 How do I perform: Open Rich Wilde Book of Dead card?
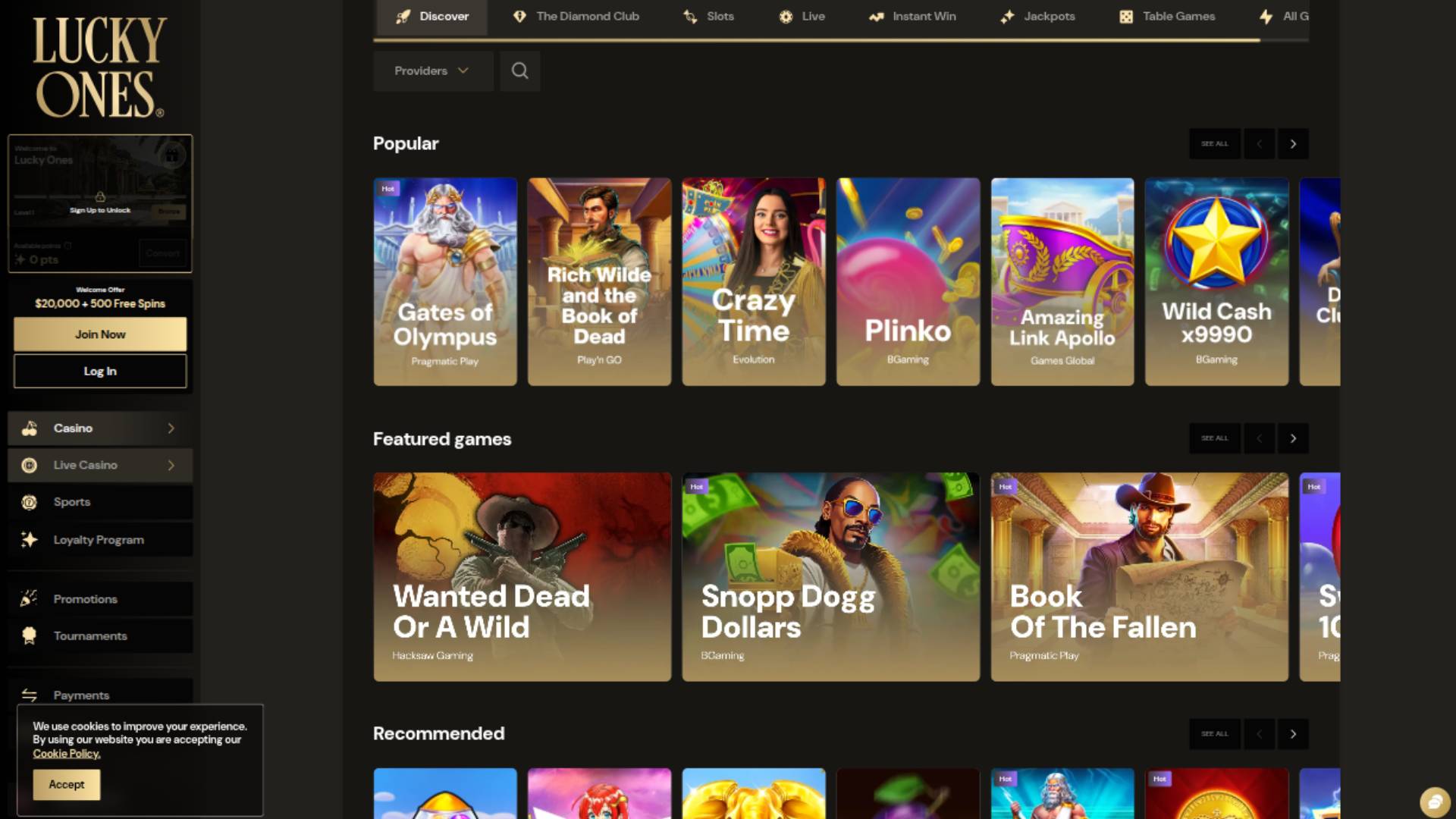coord(599,281)
